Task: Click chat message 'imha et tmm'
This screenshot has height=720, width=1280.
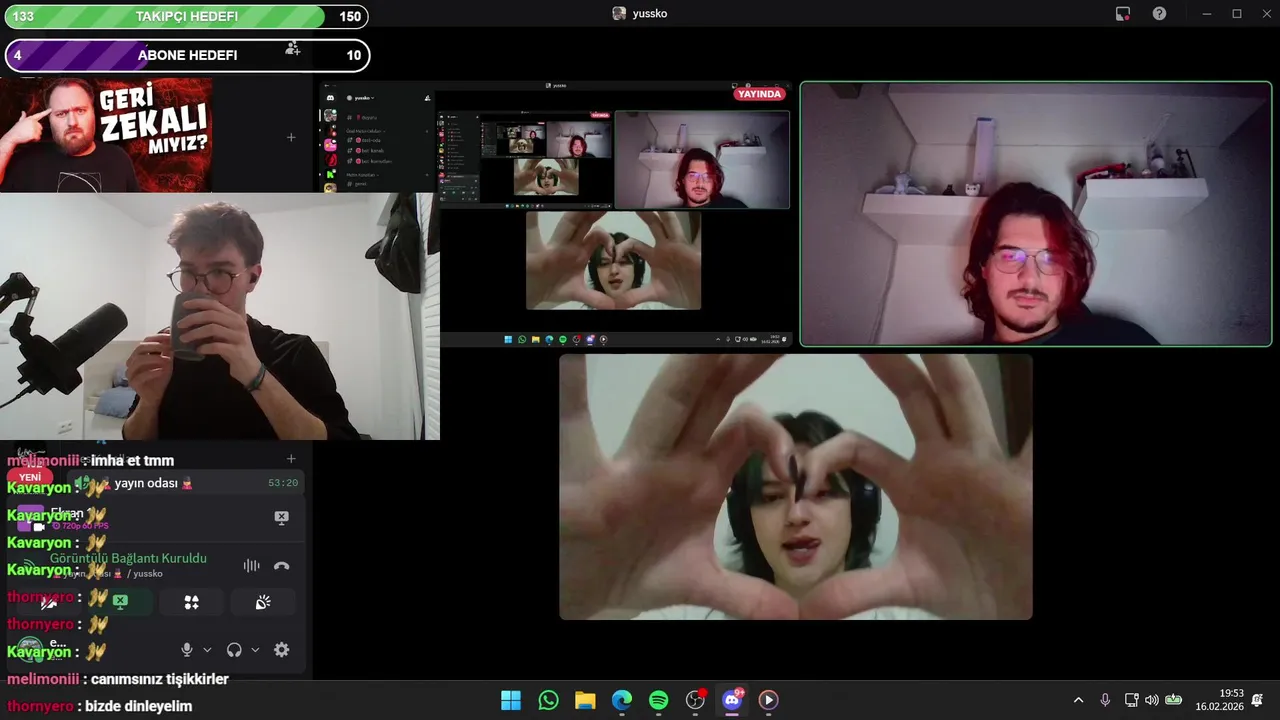Action: pos(132,460)
